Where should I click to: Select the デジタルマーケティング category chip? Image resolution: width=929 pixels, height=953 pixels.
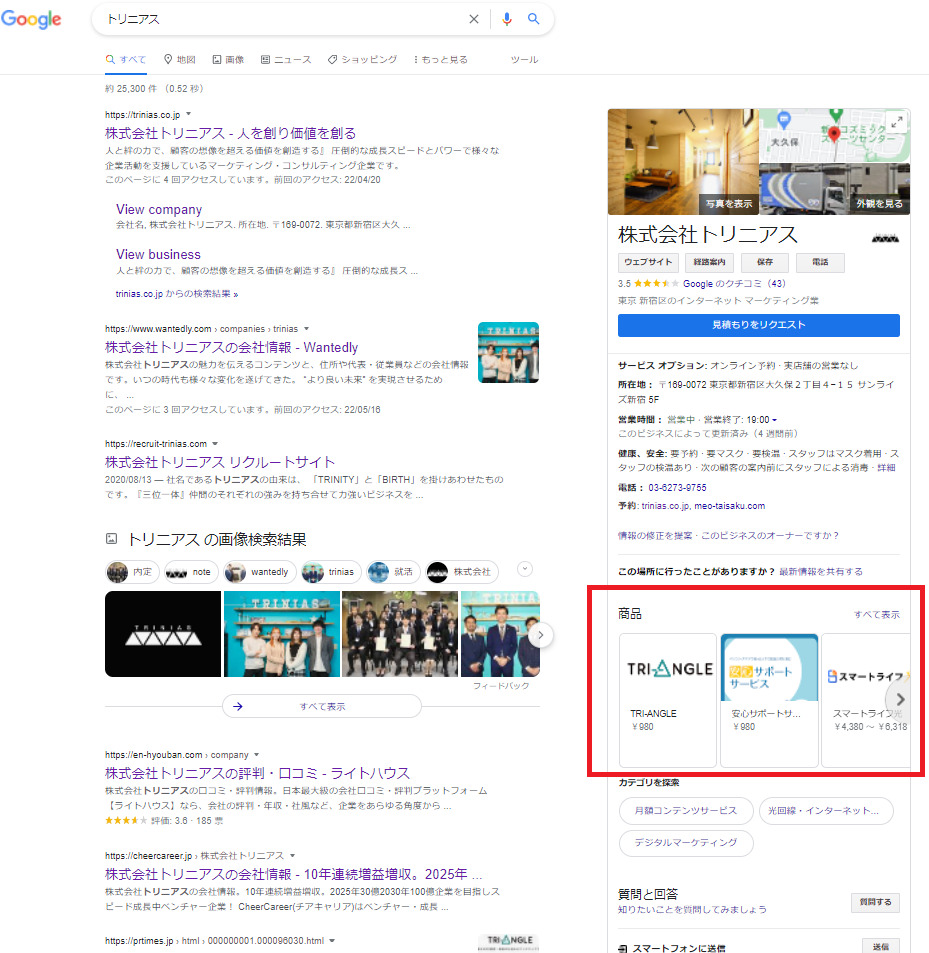[686, 843]
